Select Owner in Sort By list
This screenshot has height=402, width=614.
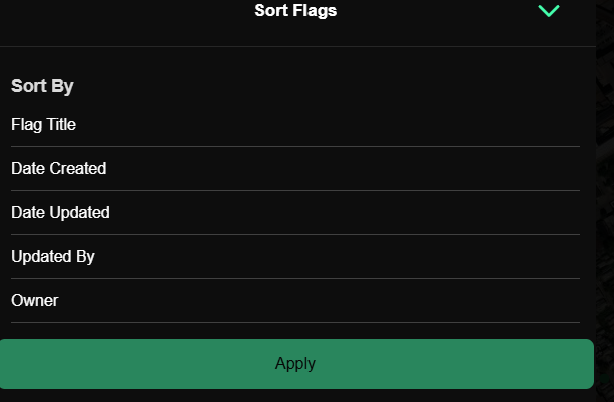click(x=295, y=301)
